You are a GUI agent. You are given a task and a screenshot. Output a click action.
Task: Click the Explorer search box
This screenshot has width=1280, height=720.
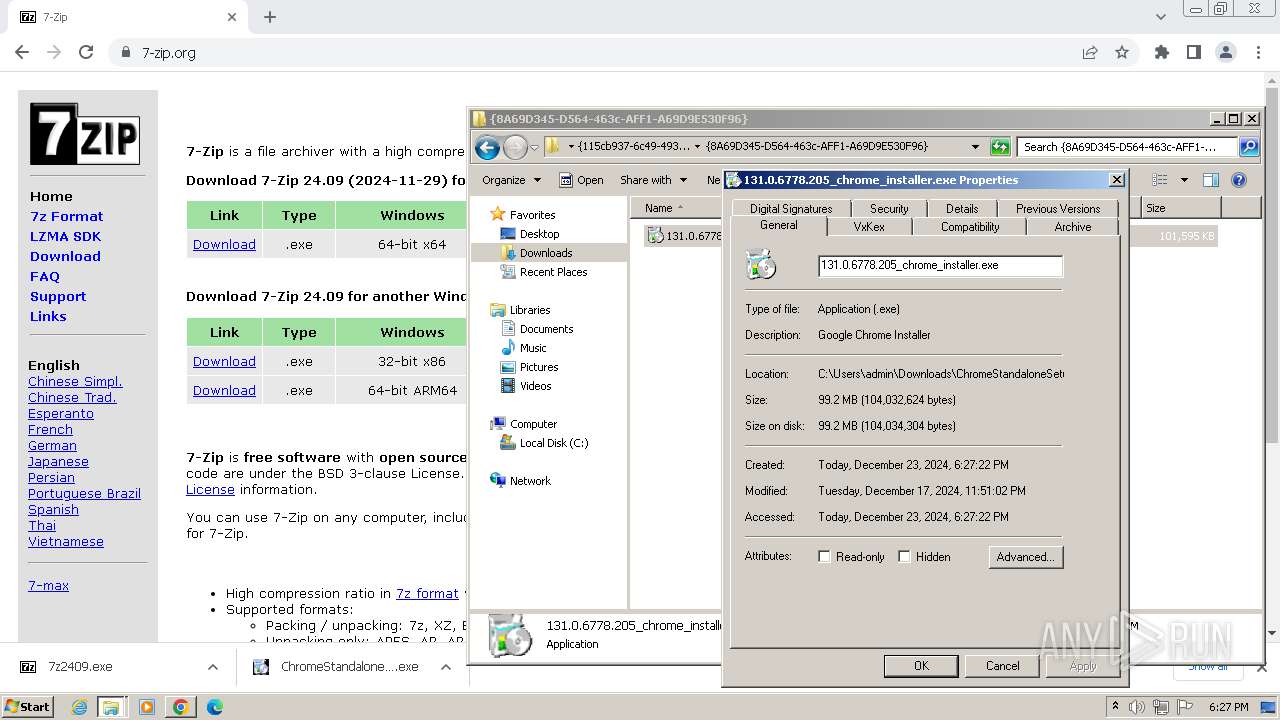(1128, 147)
